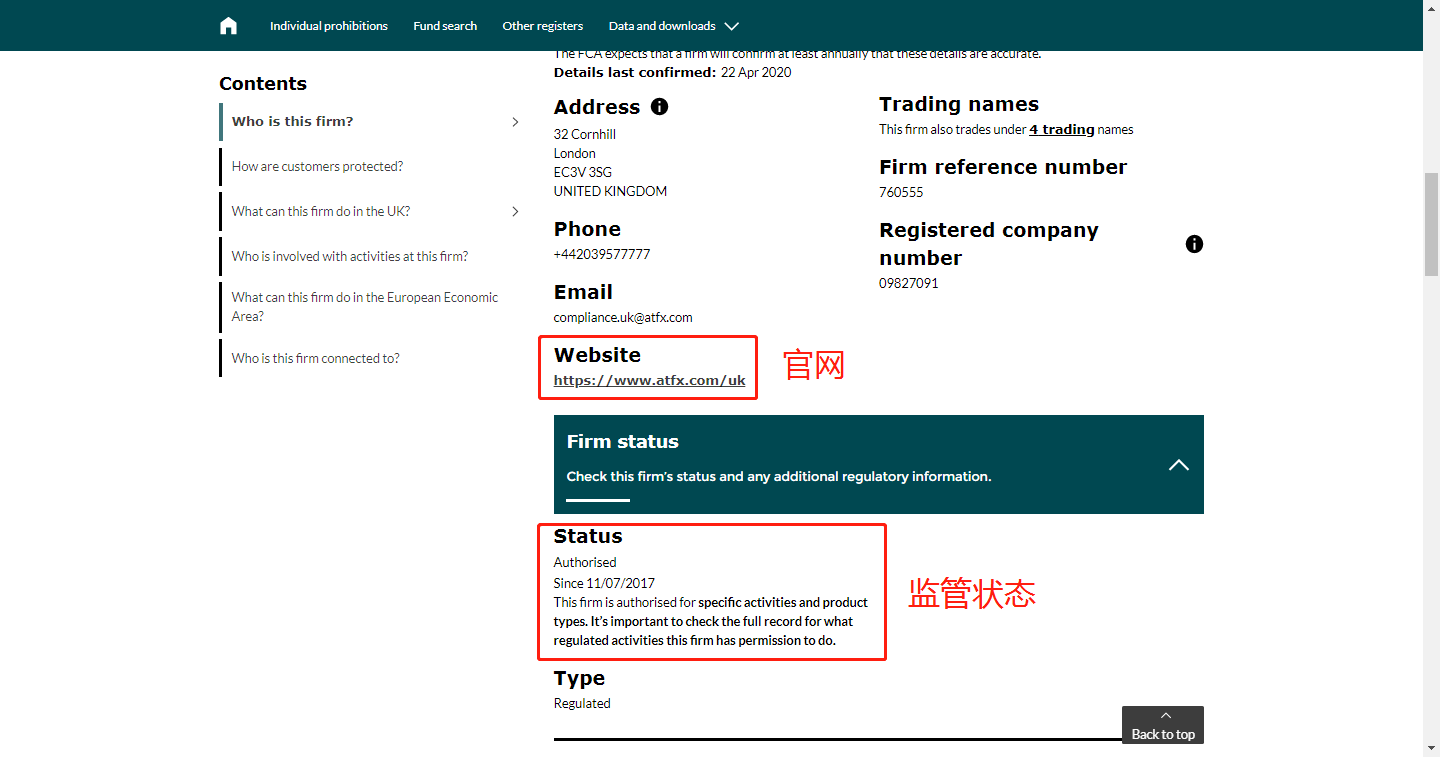This screenshot has height=757, width=1440.
Task: Open Other registers menu item
Action: coord(543,26)
